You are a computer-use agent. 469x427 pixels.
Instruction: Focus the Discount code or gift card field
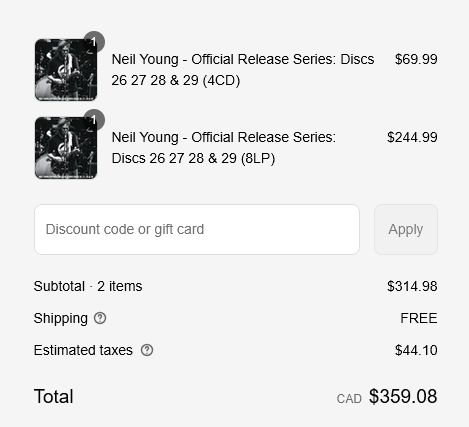tap(197, 229)
